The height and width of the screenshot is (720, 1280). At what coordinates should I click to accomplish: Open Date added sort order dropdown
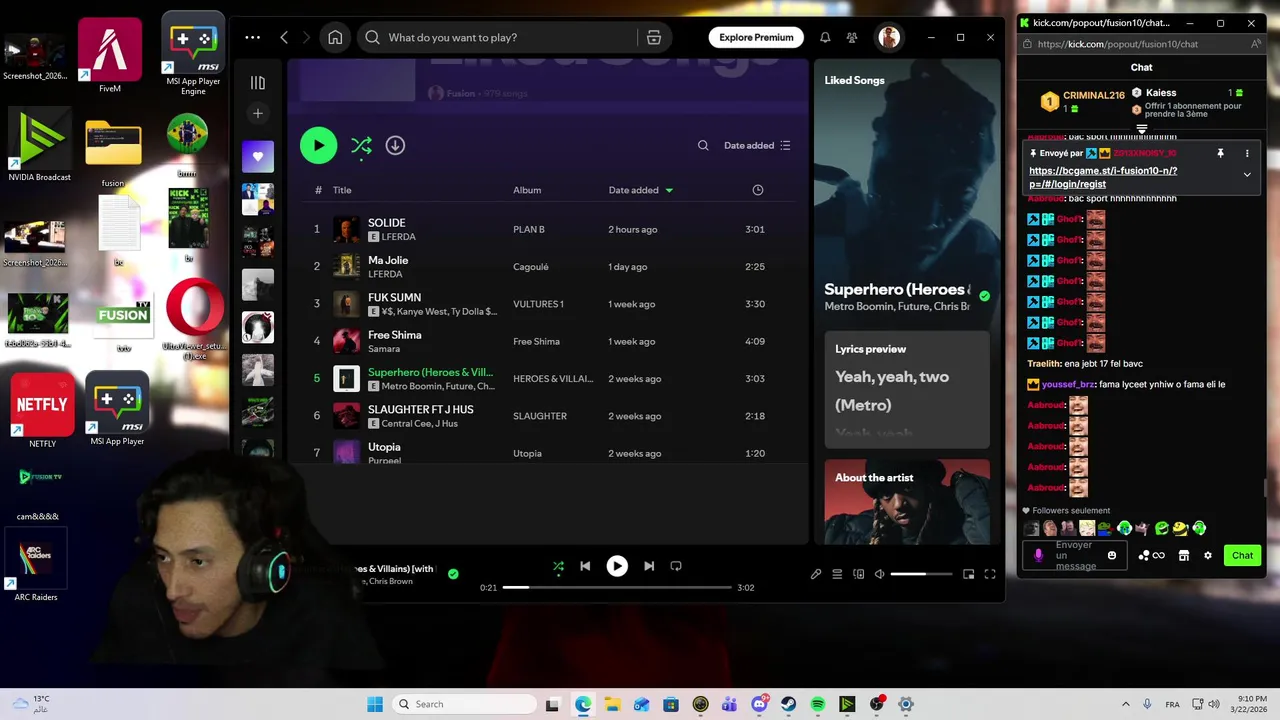click(757, 146)
